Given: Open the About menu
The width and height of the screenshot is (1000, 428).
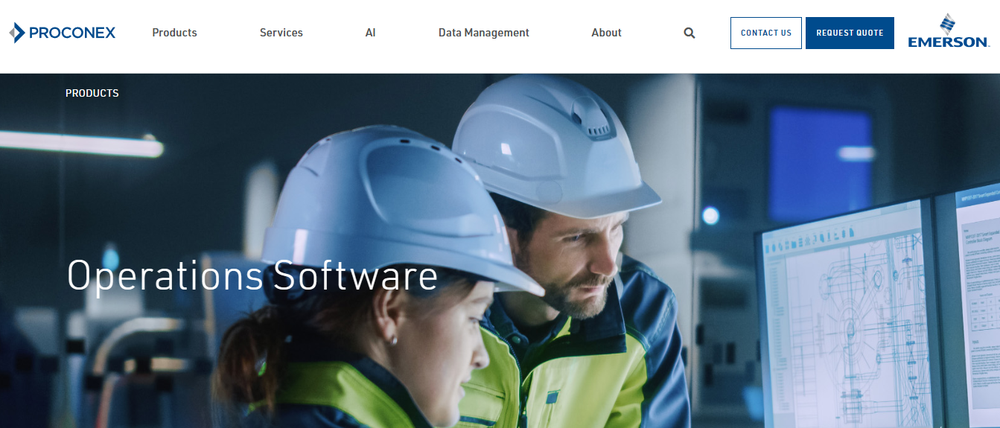Looking at the screenshot, I should pyautogui.click(x=606, y=33).
